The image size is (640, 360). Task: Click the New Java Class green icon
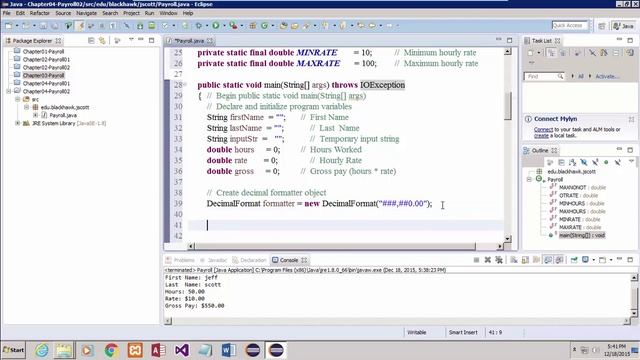[x=264, y=26]
